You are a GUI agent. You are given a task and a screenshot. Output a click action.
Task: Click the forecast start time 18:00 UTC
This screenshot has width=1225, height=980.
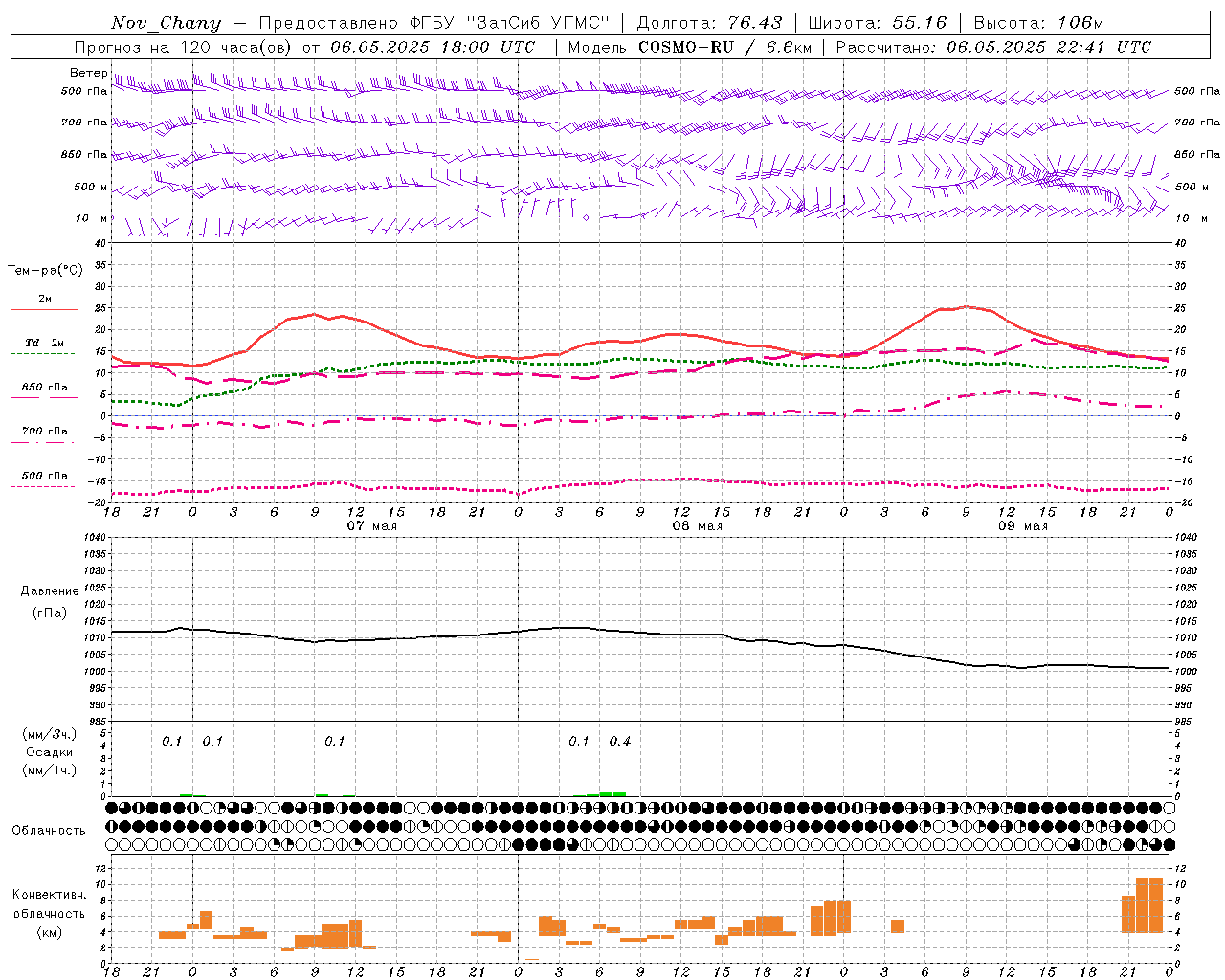(x=487, y=47)
